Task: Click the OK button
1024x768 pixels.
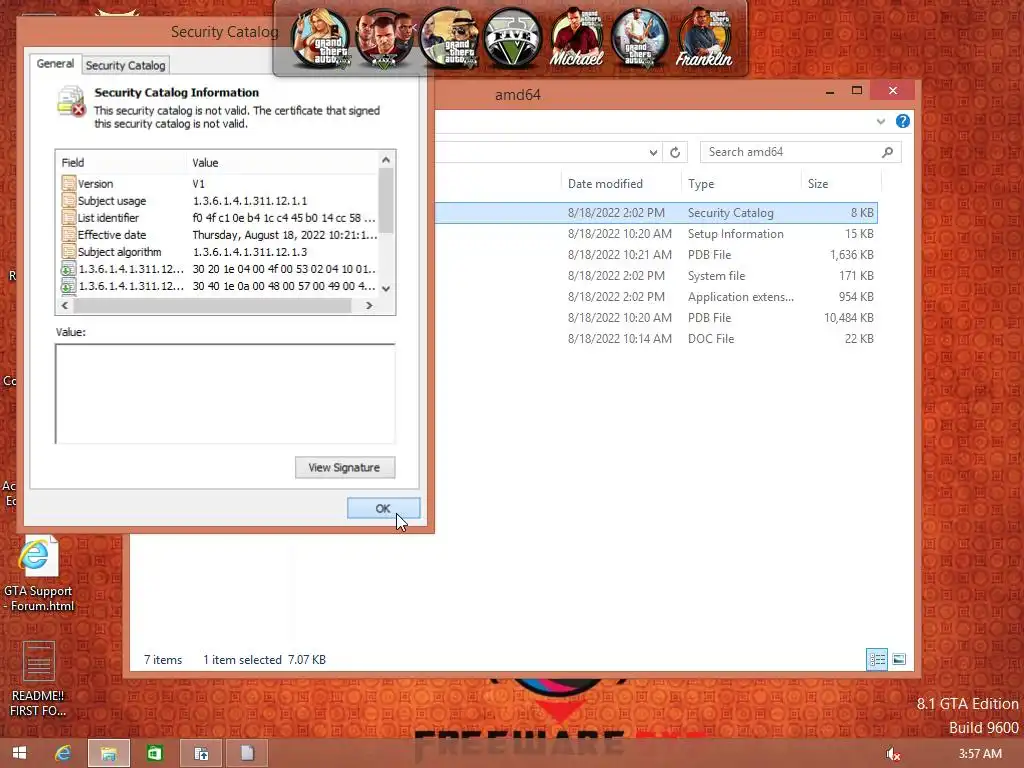Action: coord(383,508)
